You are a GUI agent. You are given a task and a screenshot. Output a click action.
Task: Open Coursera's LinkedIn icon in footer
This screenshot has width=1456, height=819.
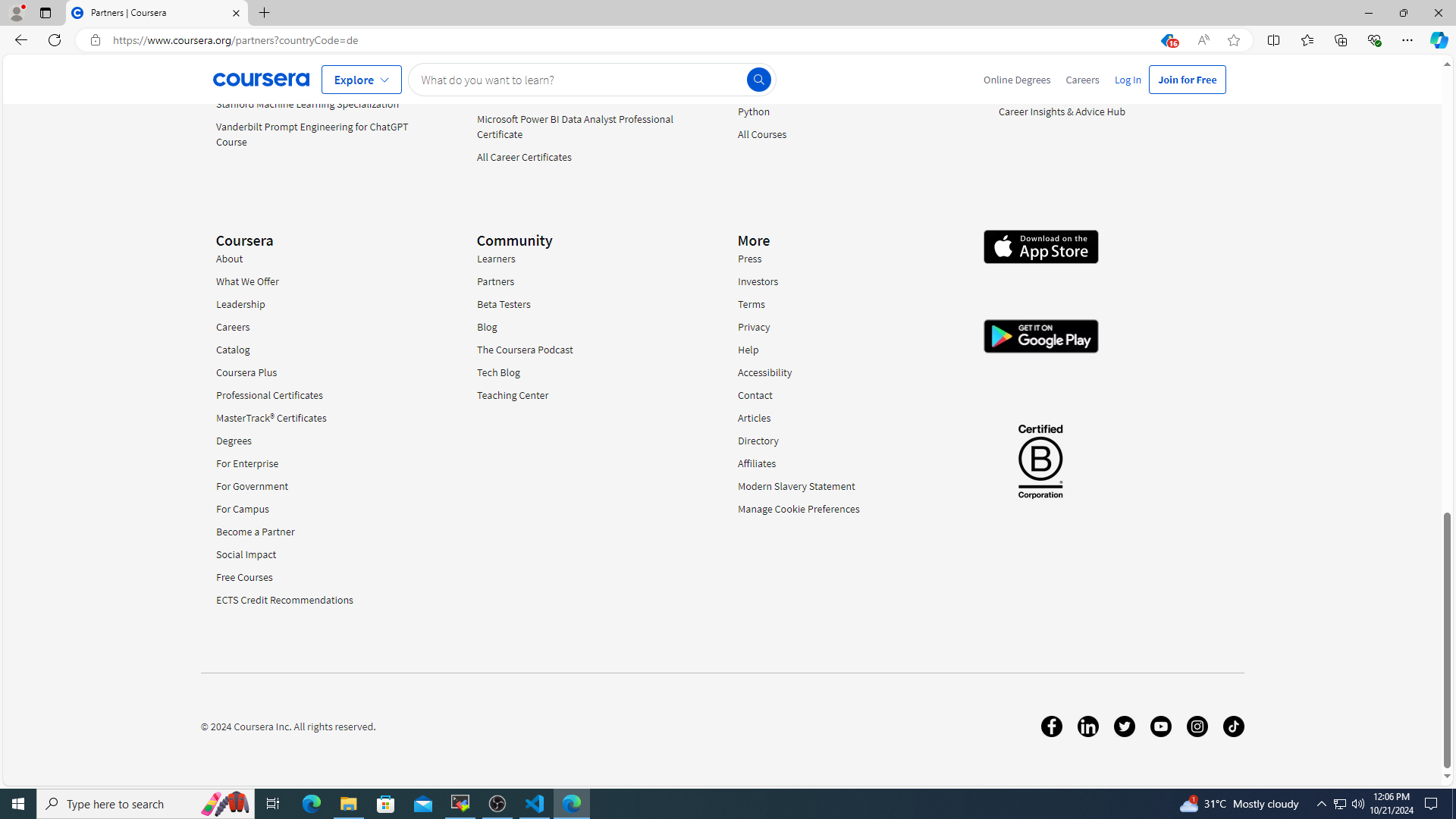(1087, 726)
